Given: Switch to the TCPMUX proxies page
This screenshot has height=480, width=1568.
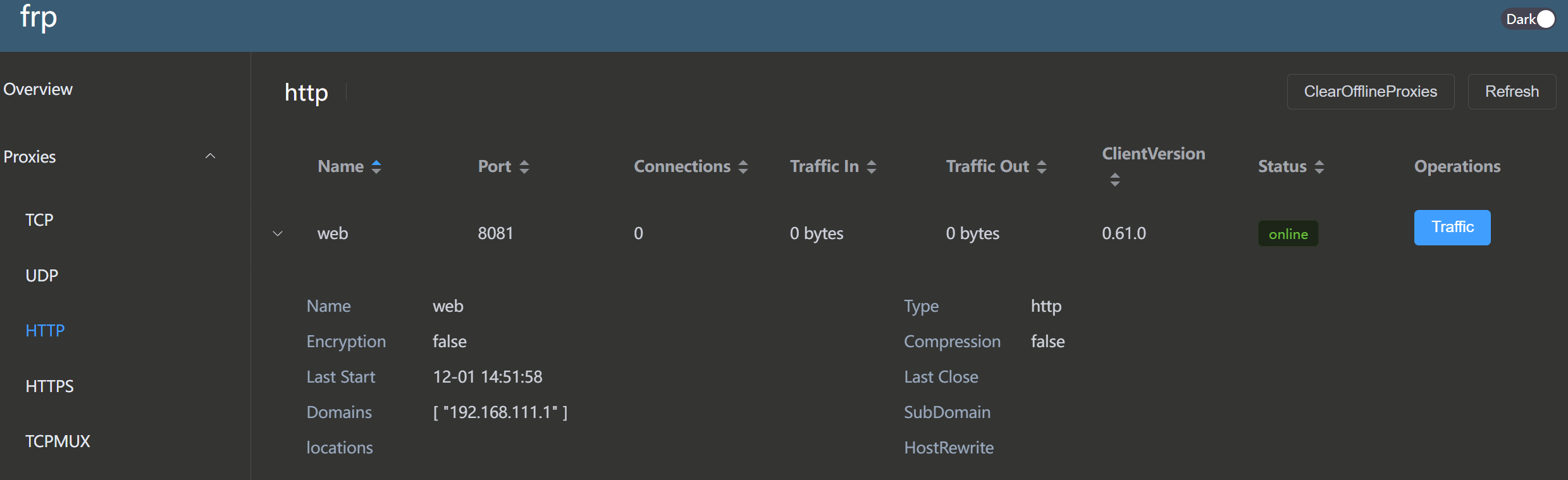Looking at the screenshot, I should pos(58,441).
